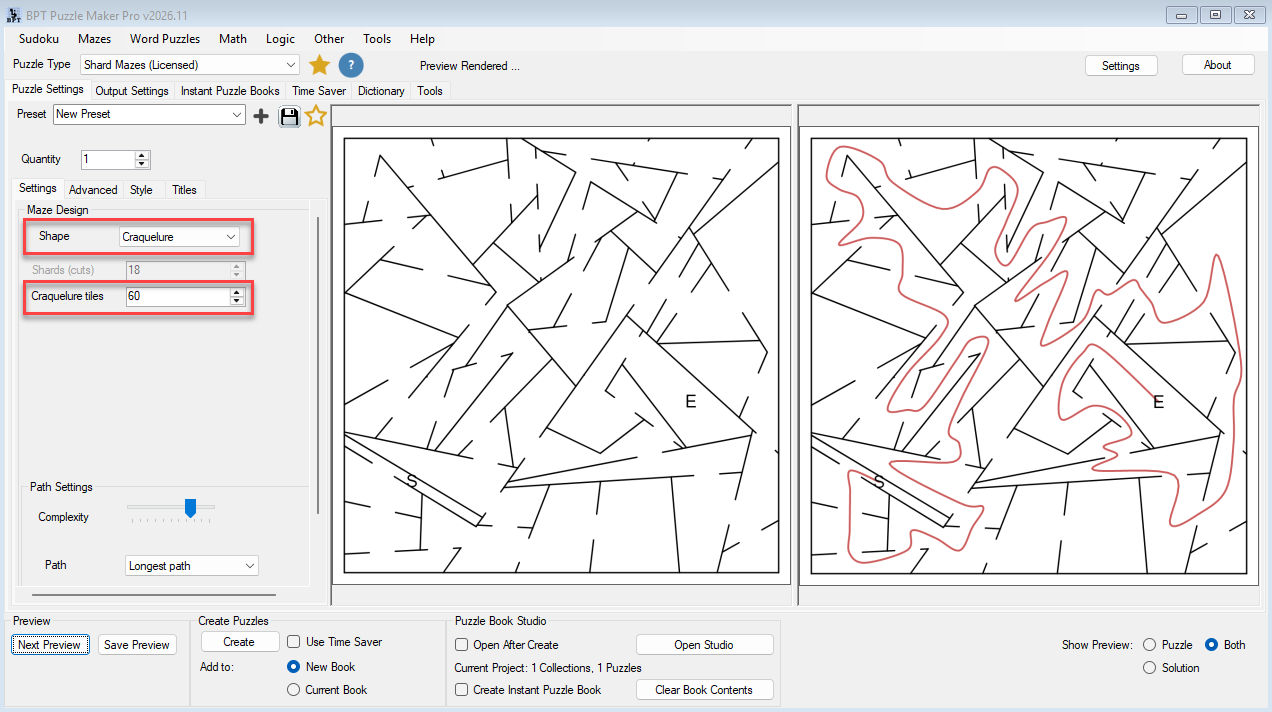Screen dimensions: 1272x712
Task: Click the Open Studio button
Action: (x=704, y=645)
